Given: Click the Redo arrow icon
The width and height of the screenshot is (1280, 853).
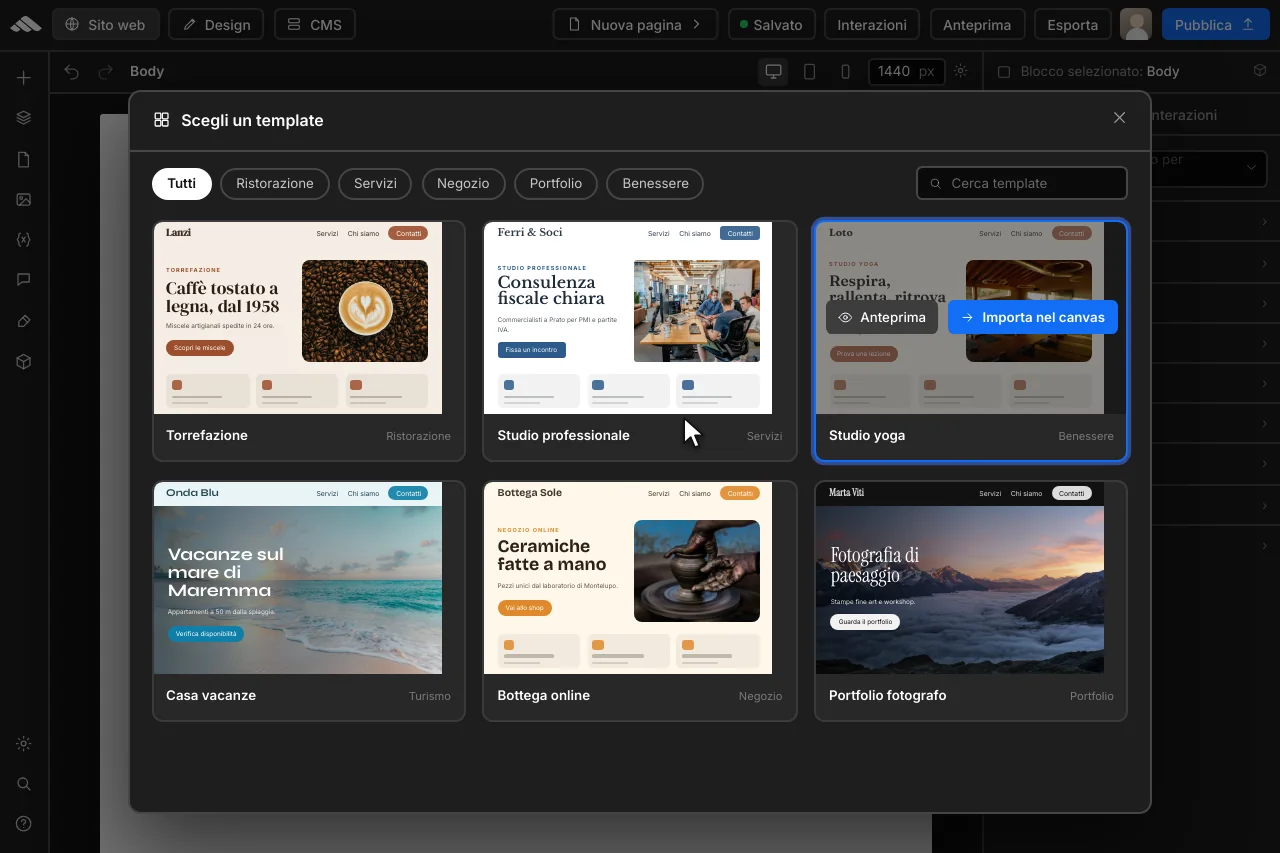Looking at the screenshot, I should tap(105, 72).
